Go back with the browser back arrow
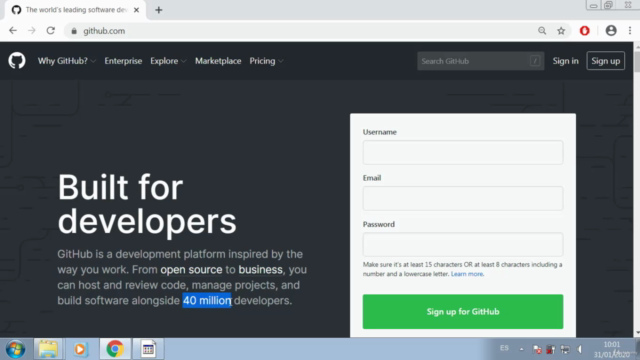The image size is (640, 360). point(13,31)
